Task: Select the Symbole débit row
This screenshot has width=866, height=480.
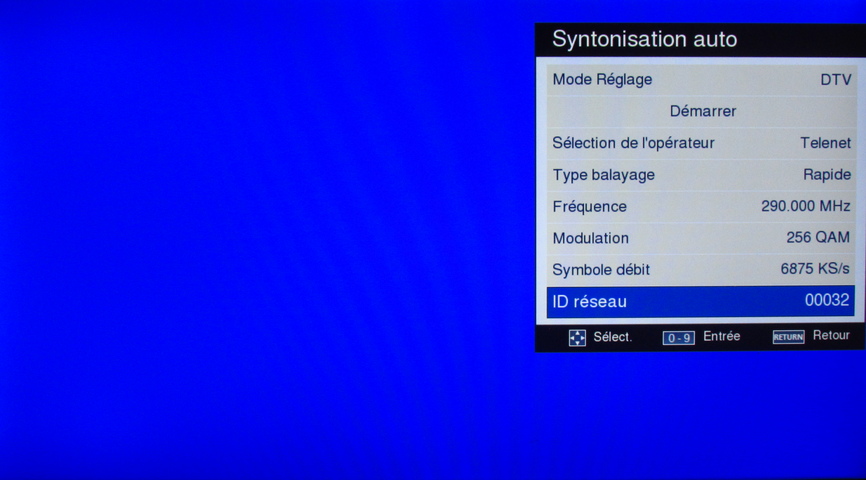Action: pos(701,270)
